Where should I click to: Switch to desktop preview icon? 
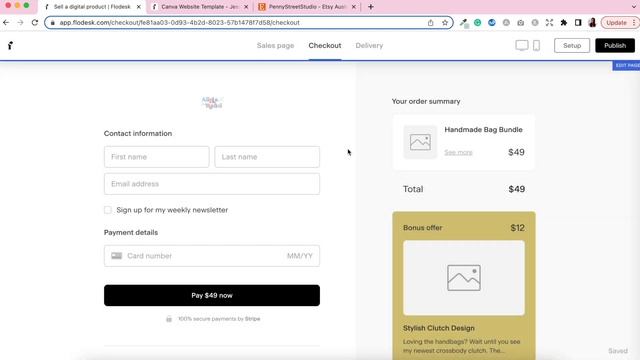pyautogui.click(x=522, y=45)
